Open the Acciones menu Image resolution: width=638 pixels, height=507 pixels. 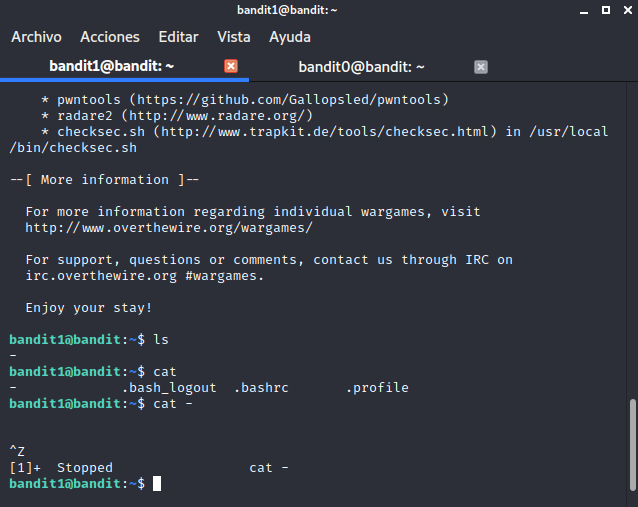110,37
